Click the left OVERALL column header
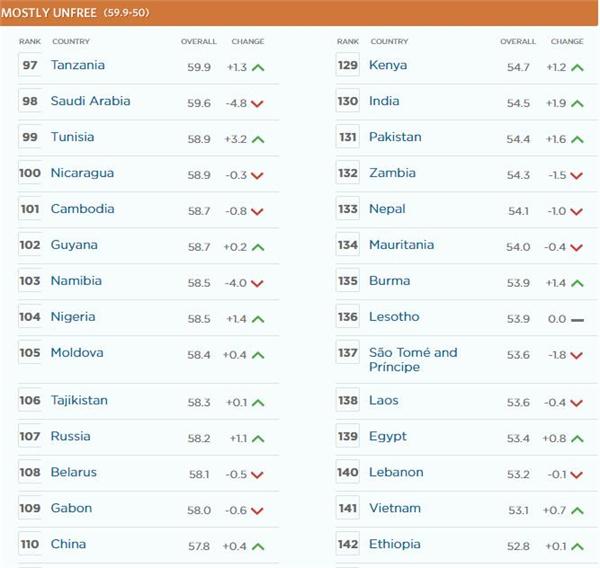600x568 pixels. 199,41
